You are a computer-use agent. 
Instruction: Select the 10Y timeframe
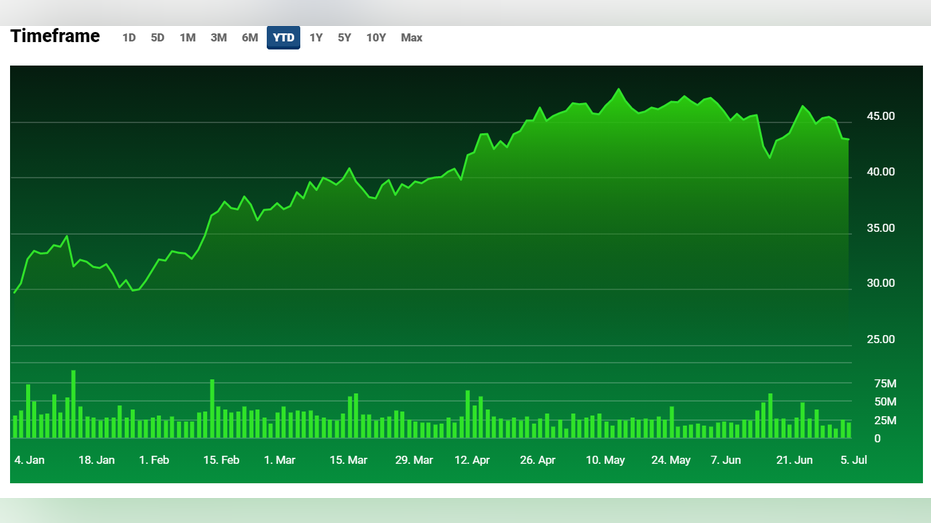(x=376, y=37)
